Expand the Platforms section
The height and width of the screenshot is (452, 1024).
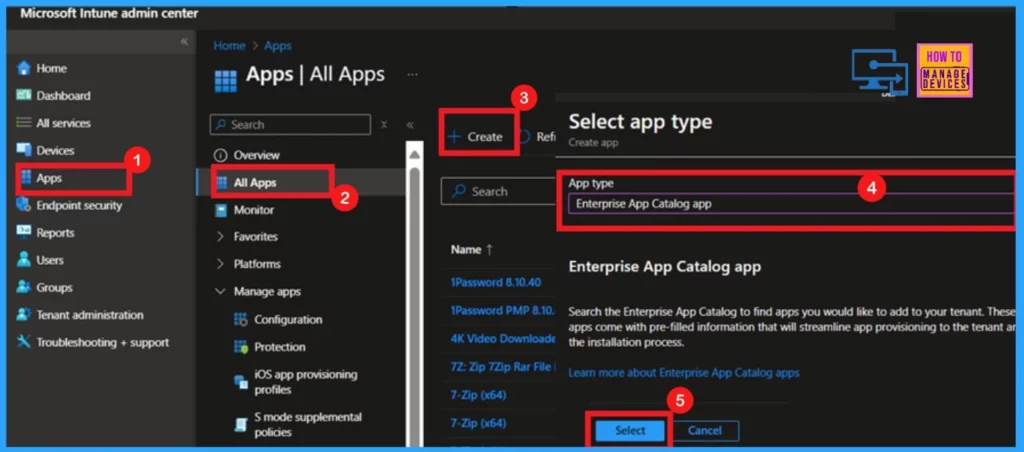click(220, 264)
